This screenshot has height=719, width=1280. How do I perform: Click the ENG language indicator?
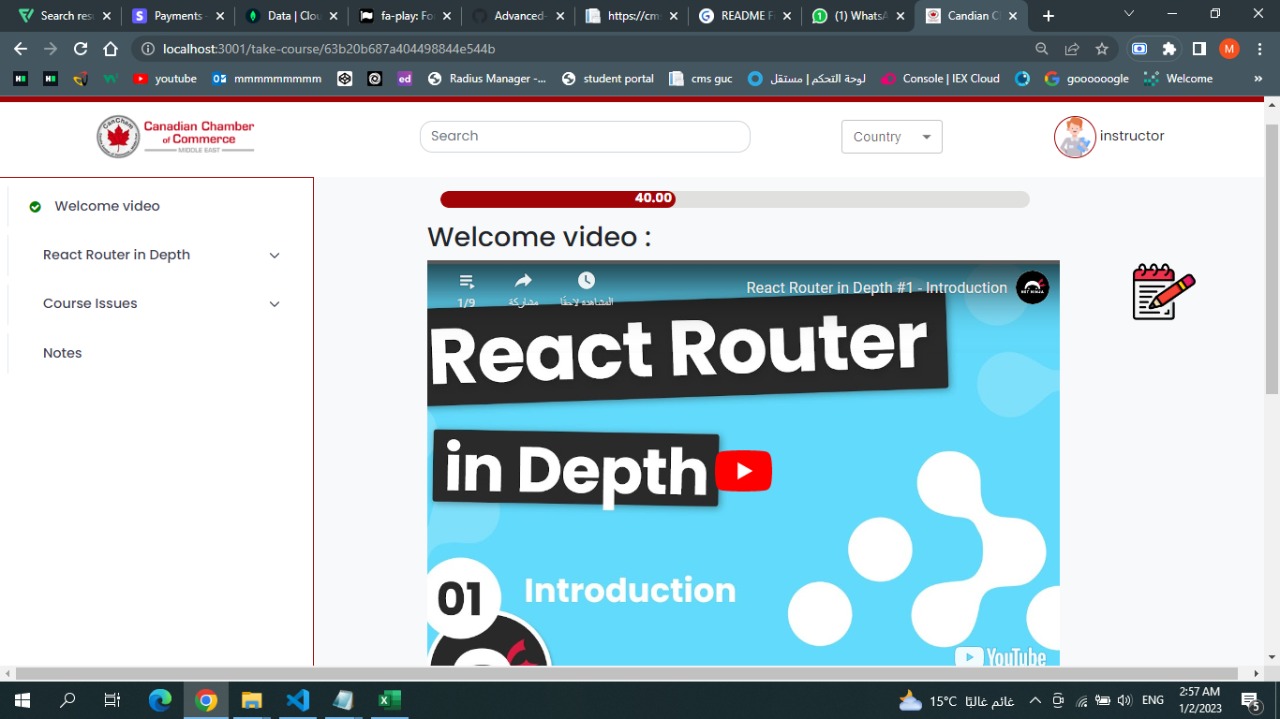1152,700
